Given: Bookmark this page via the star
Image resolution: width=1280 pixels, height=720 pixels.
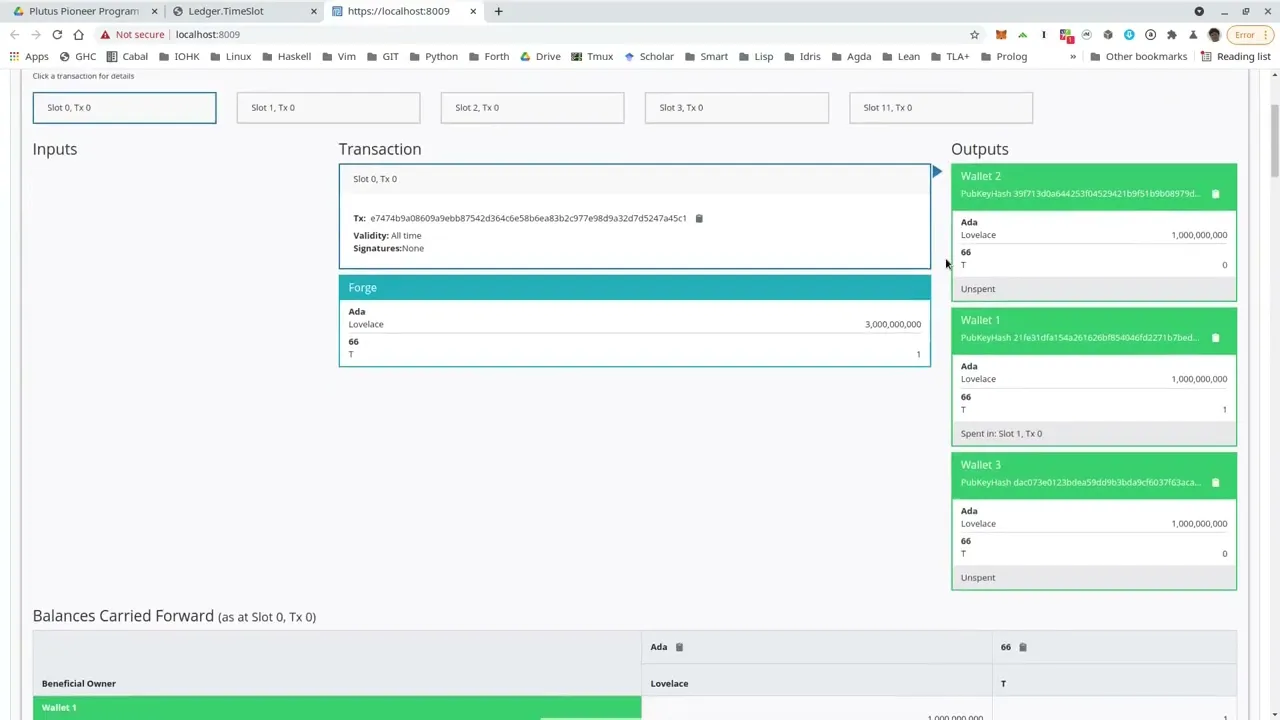Looking at the screenshot, I should 974,34.
